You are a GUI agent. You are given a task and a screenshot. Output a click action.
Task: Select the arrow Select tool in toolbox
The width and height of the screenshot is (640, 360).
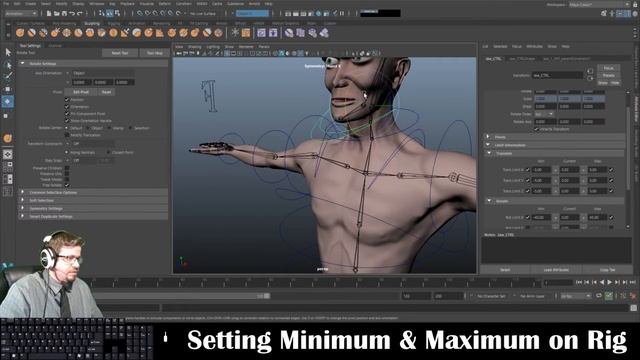[8, 52]
